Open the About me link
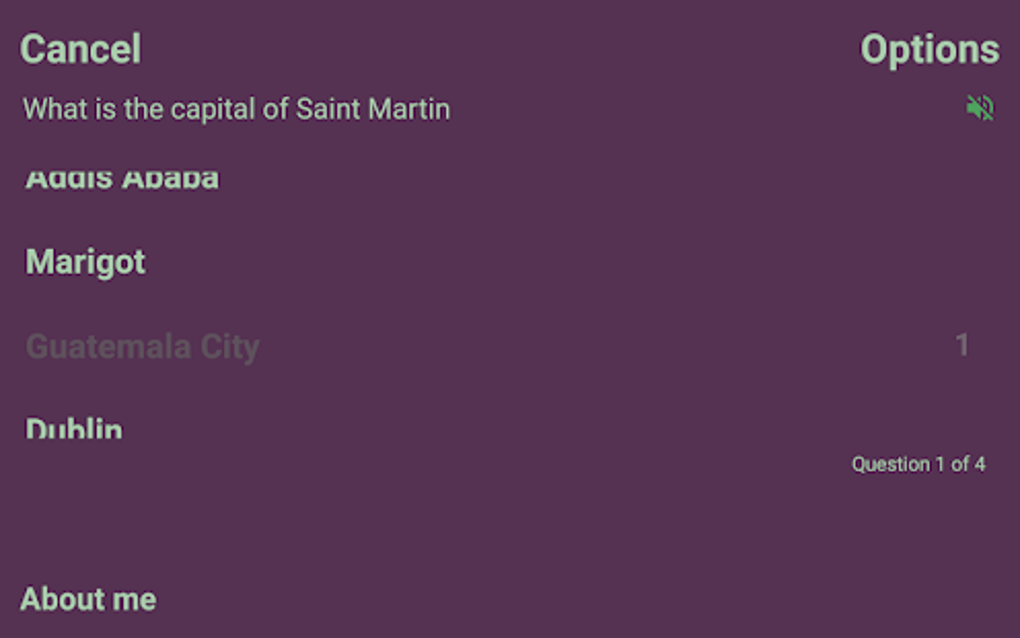The image size is (1020, 638). [88, 599]
